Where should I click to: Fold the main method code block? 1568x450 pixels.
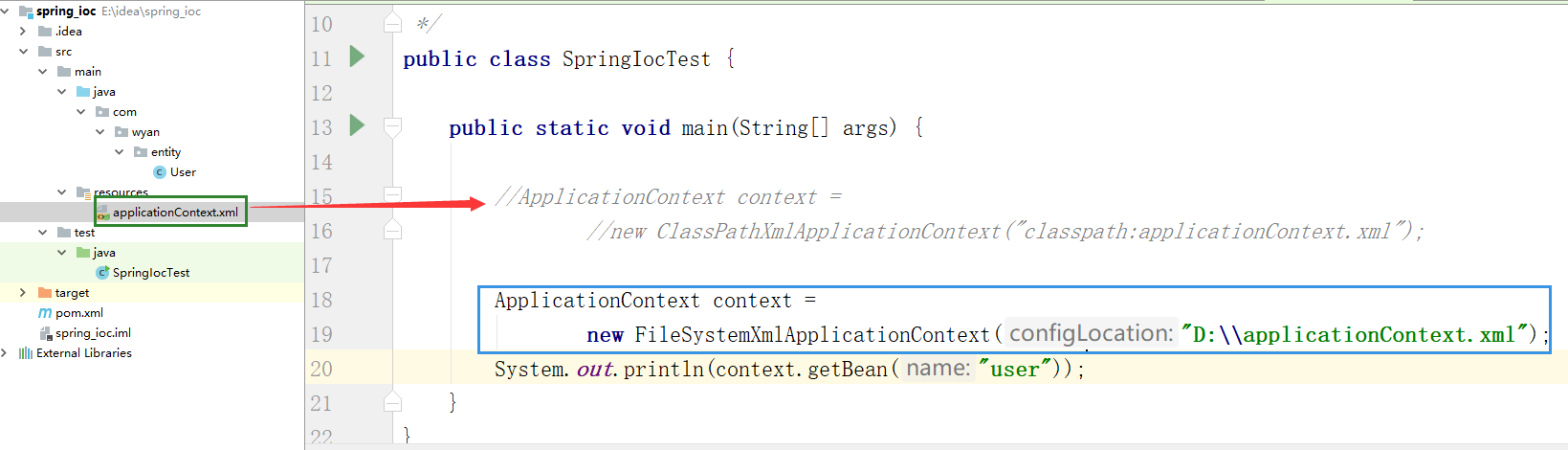tap(392, 125)
